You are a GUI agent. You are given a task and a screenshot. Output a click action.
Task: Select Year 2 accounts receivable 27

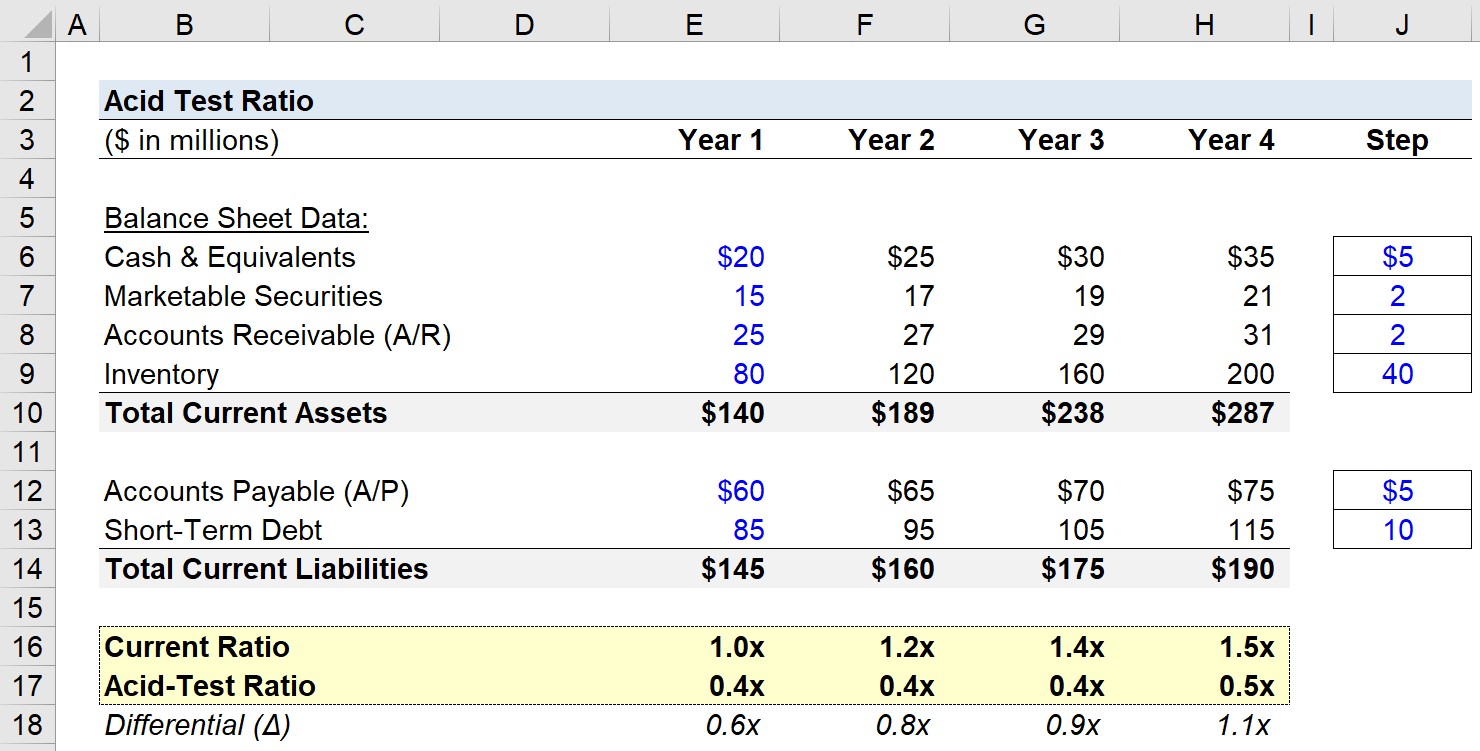point(918,335)
